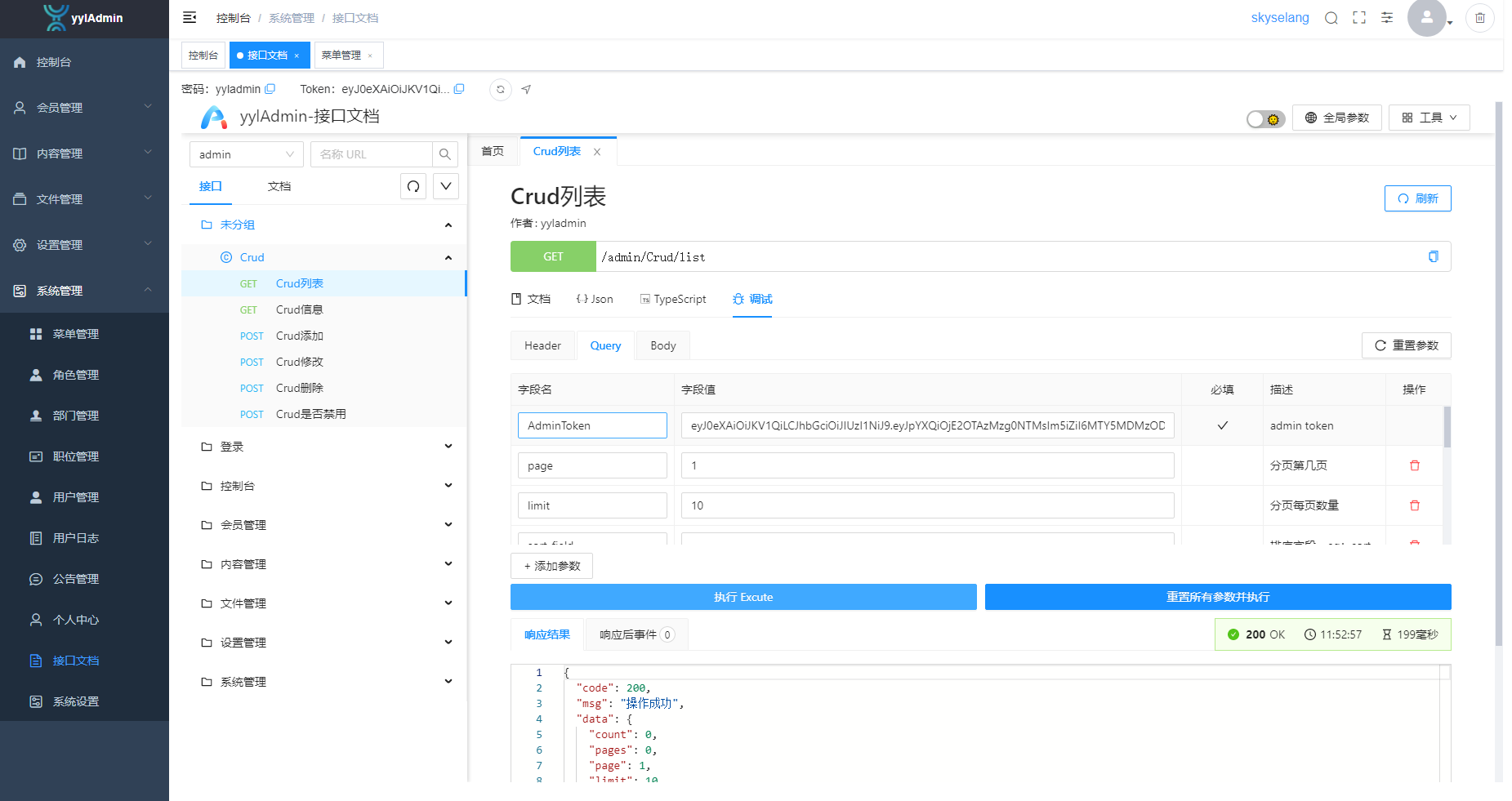Open the search icon in top header
Image resolution: width=1512 pixels, height=801 pixels.
point(1331,18)
